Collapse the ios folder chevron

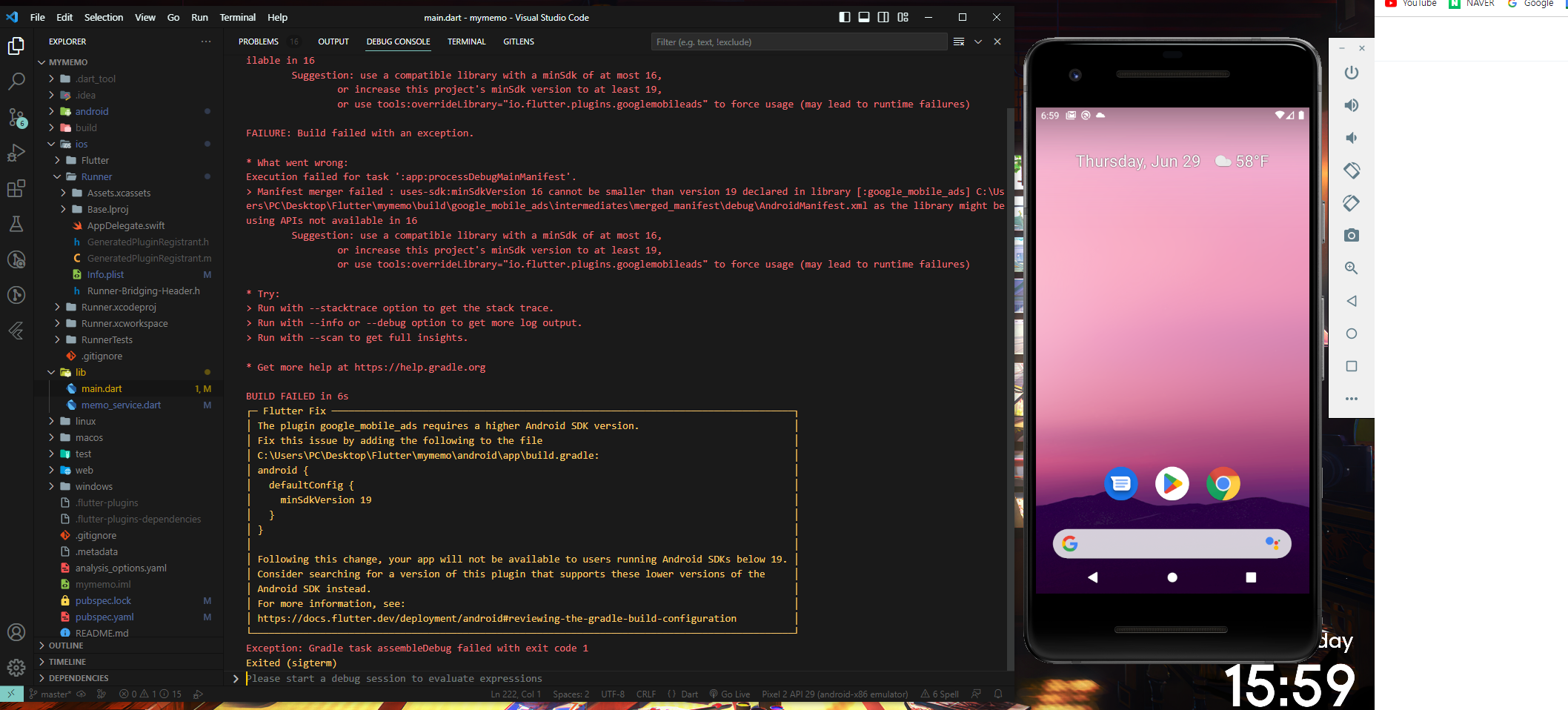(x=52, y=144)
